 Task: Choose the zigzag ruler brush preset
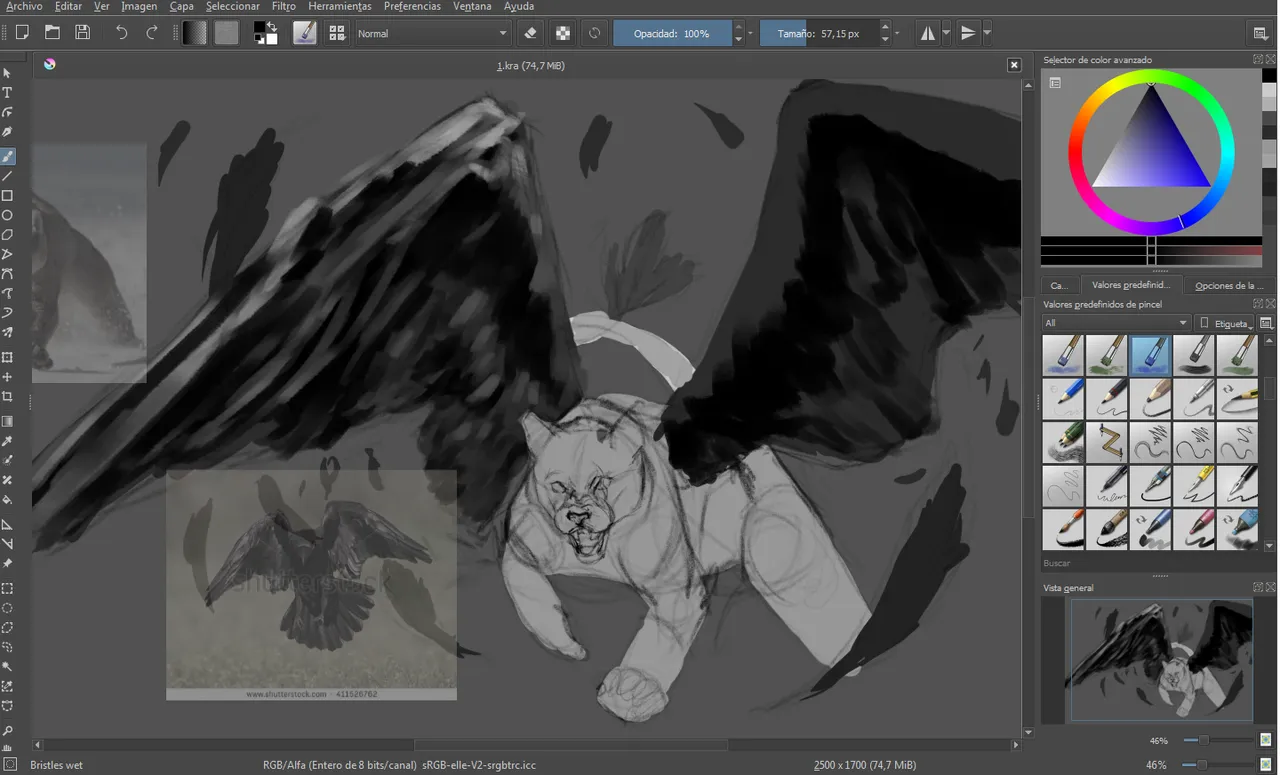tap(1107, 442)
